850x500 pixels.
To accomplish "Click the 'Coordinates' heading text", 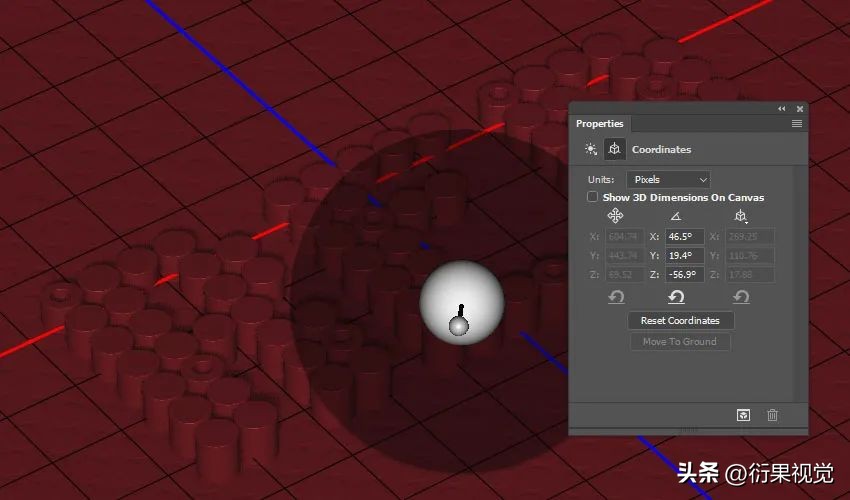I will pyautogui.click(x=661, y=150).
